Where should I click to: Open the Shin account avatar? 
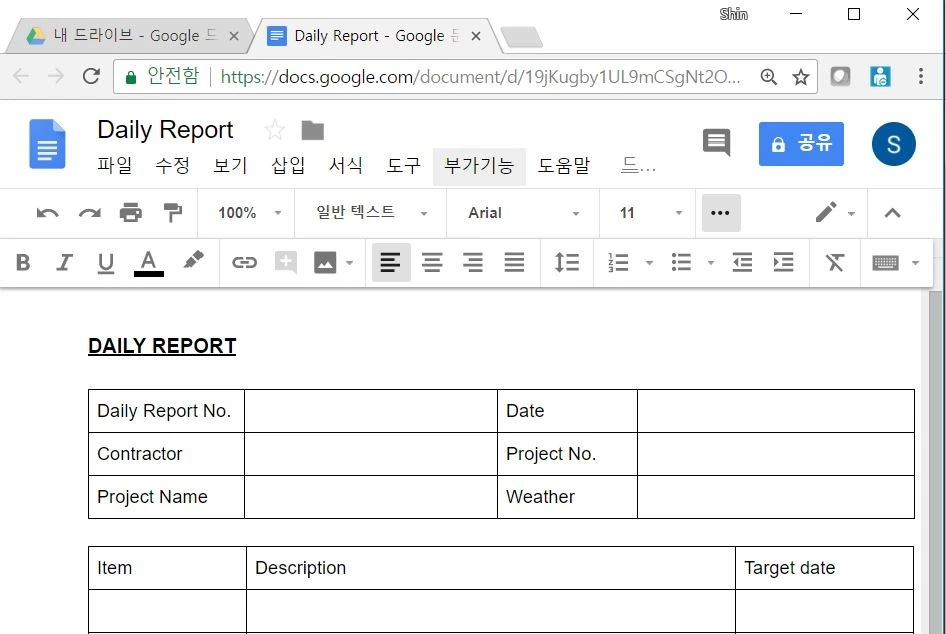tap(894, 144)
